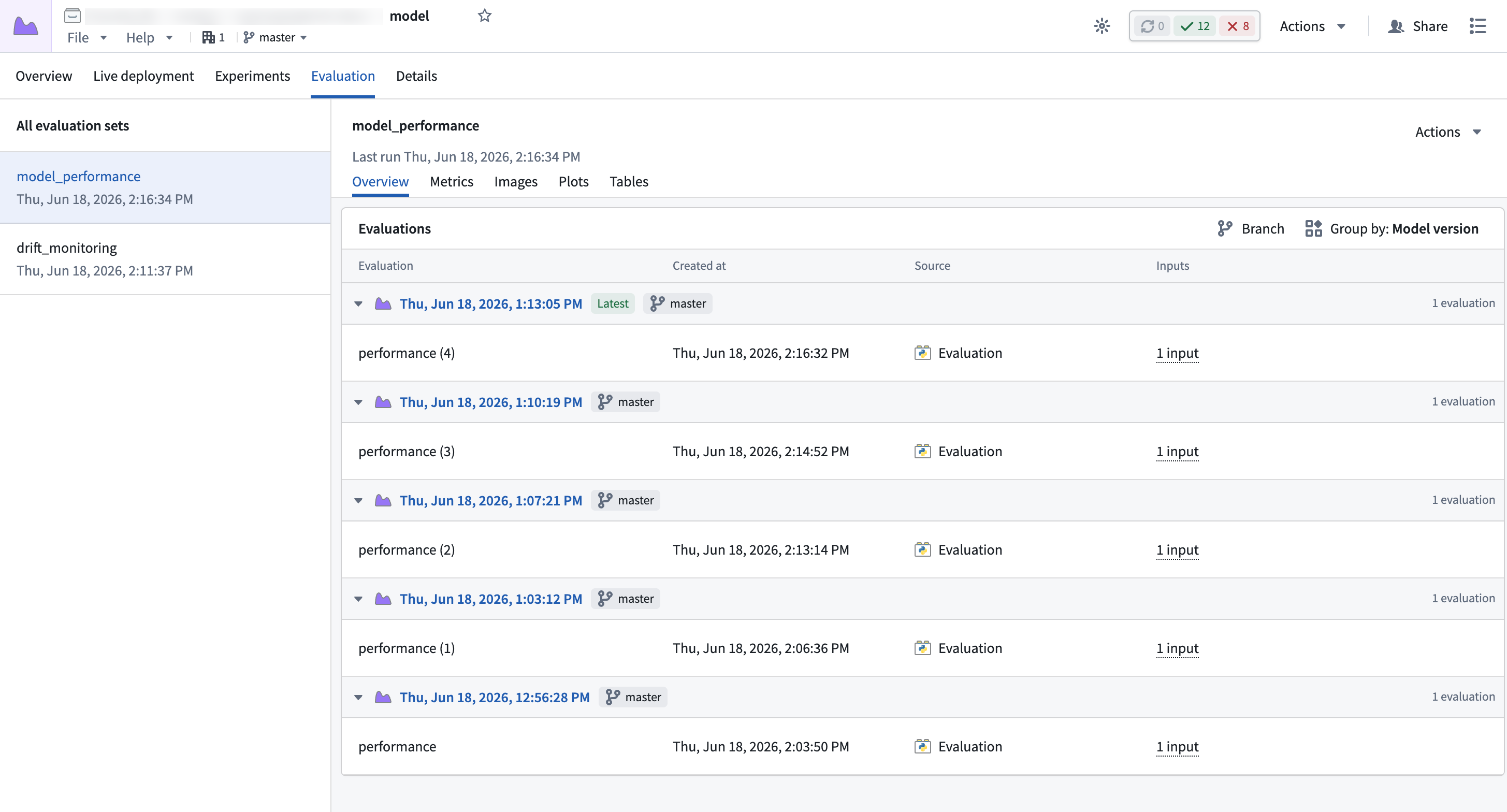Open model_performance Actions dropdown
Screen dimensions: 1507x812
point(1448,132)
